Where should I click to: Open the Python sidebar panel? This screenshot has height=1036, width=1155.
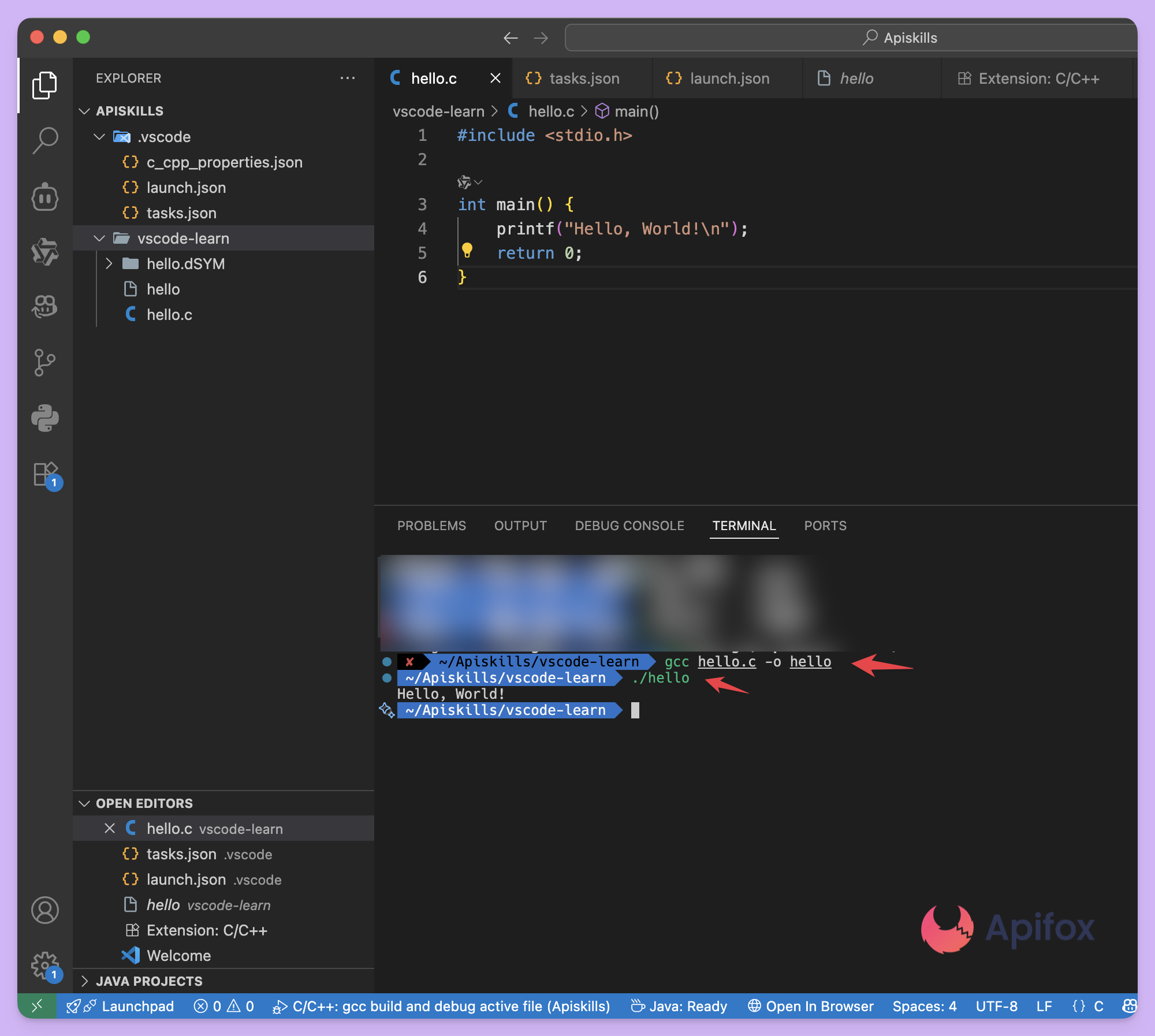point(45,418)
